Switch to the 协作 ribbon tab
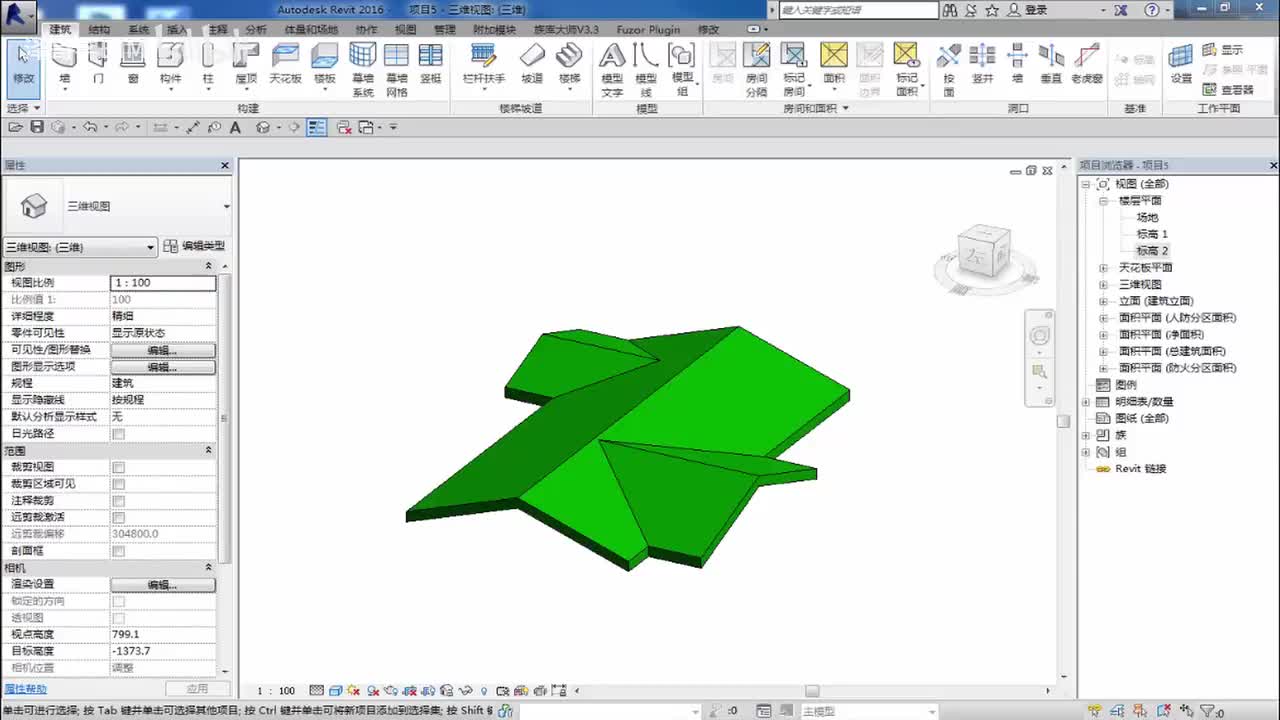 pos(366,30)
